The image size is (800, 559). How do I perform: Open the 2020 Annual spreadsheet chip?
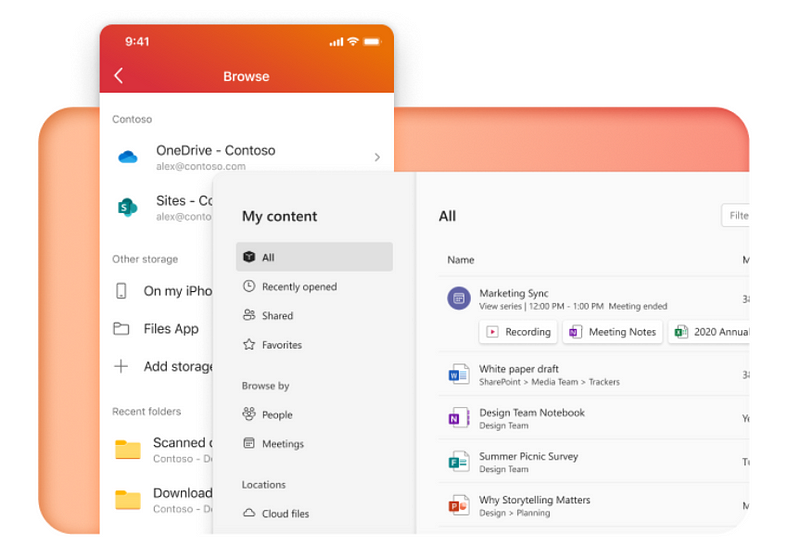[709, 332]
